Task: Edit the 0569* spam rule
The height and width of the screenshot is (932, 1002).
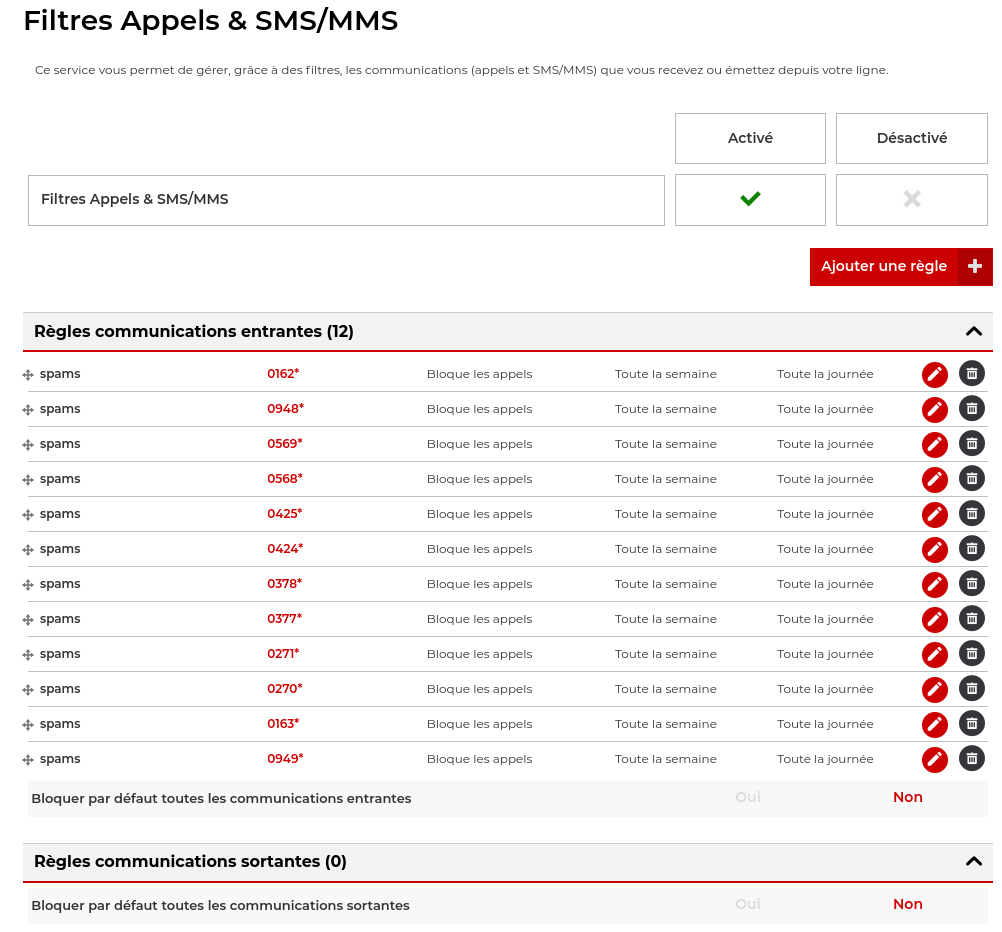Action: point(934,445)
